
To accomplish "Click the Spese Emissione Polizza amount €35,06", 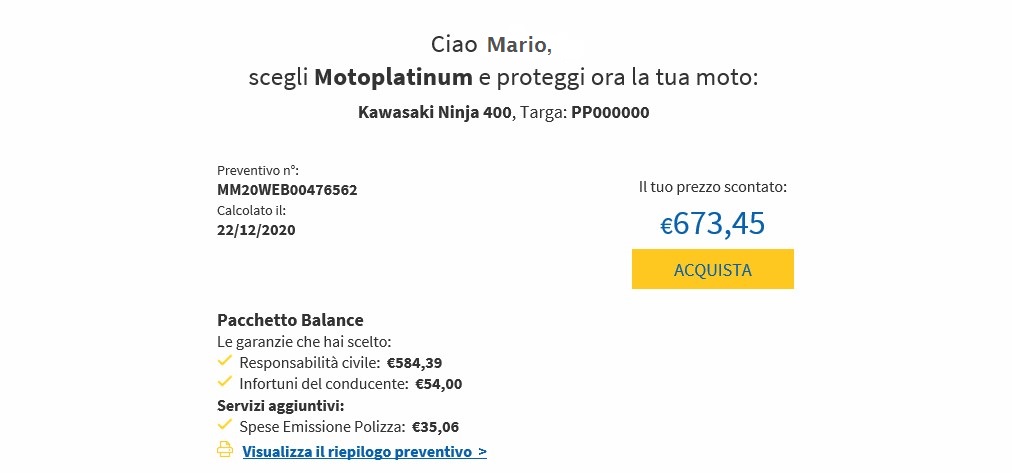I will [x=435, y=427].
